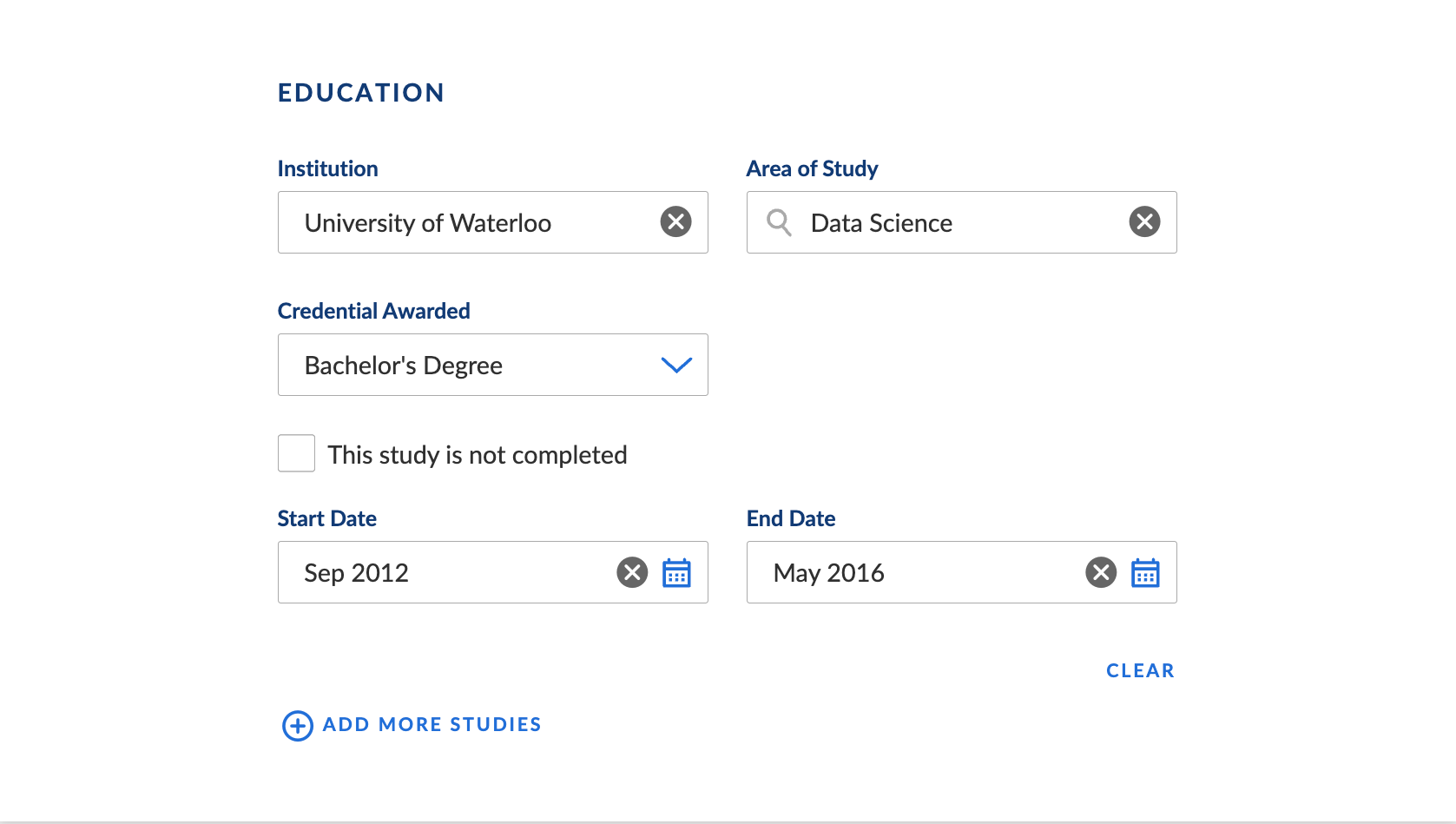The width and height of the screenshot is (1456, 824).
Task: Clear the Start Date value with its X icon
Action: click(632, 572)
